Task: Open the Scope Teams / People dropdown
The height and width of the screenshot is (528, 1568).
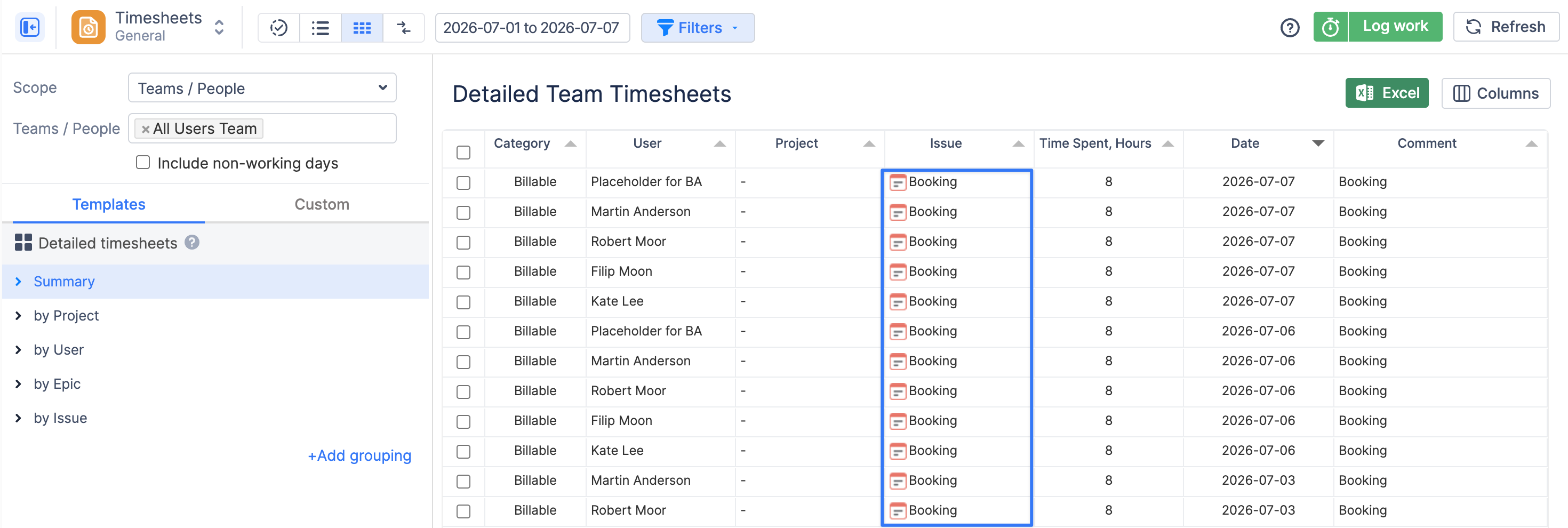Action: (x=262, y=89)
